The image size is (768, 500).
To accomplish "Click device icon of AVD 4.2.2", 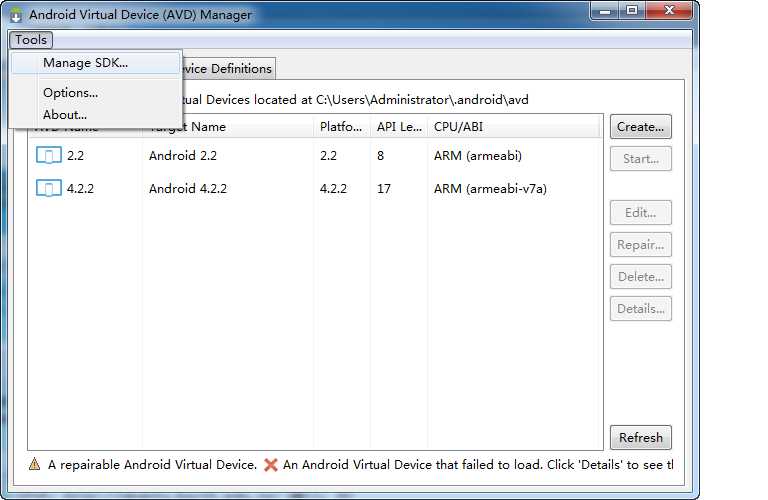I will pyautogui.click(x=48, y=189).
